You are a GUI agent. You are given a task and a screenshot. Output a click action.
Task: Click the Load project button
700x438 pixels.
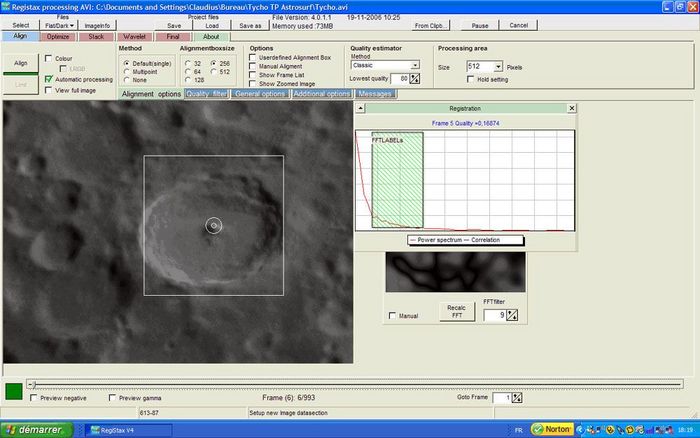point(212,25)
